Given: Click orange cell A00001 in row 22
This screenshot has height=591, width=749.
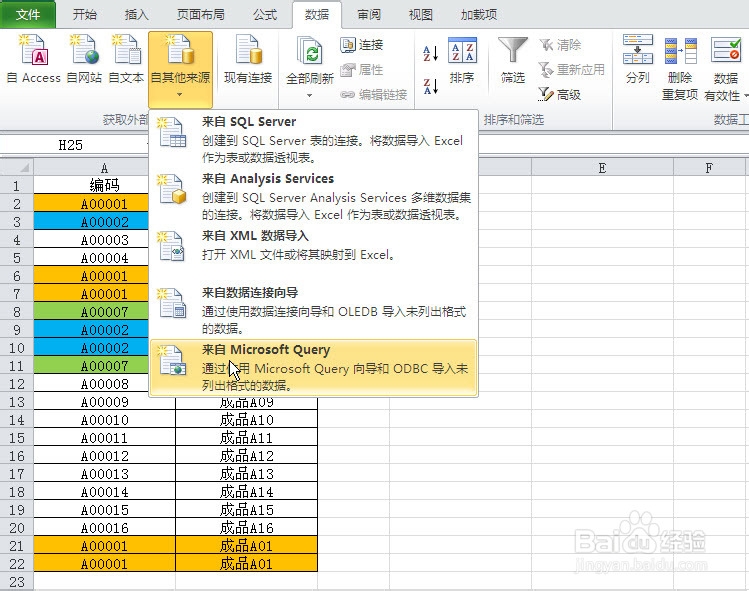Looking at the screenshot, I should [x=105, y=564].
